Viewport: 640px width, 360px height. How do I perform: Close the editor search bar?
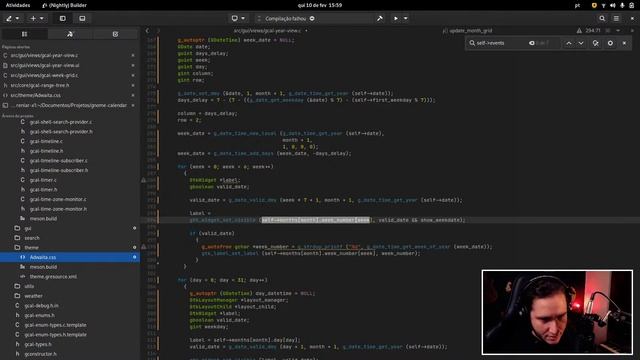(x=624, y=43)
